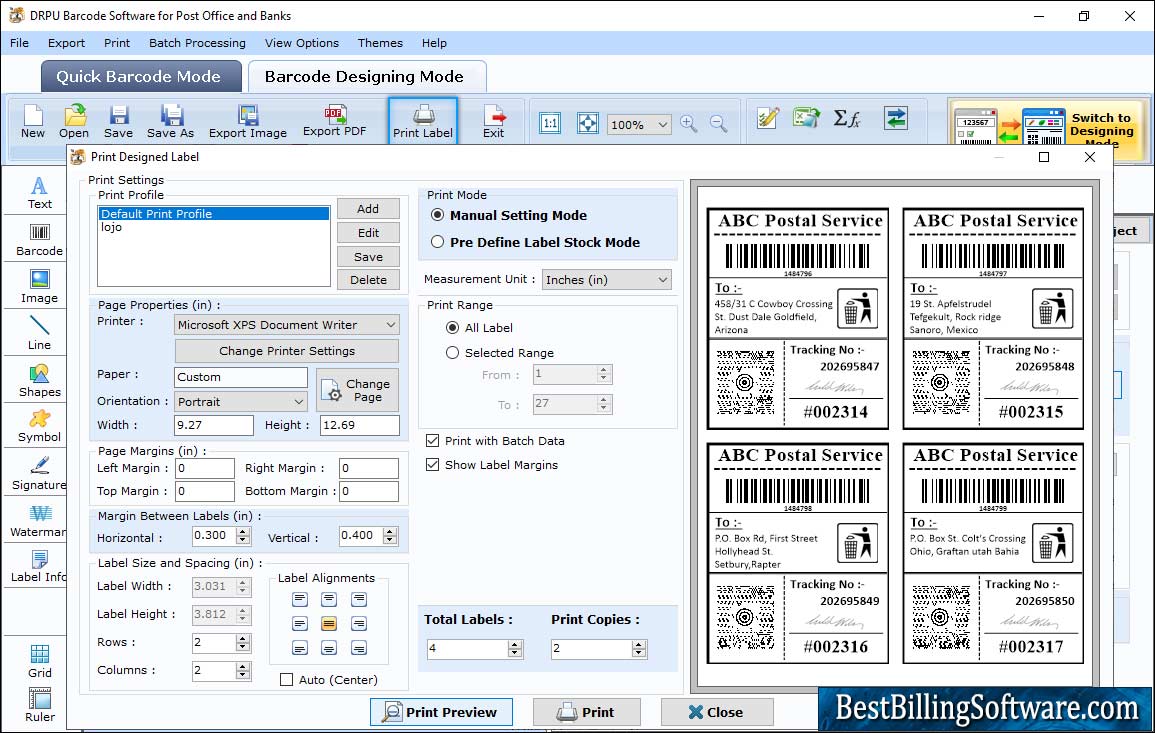1155x733 pixels.
Task: Click Change Printer Settings button
Action: click(x=287, y=351)
